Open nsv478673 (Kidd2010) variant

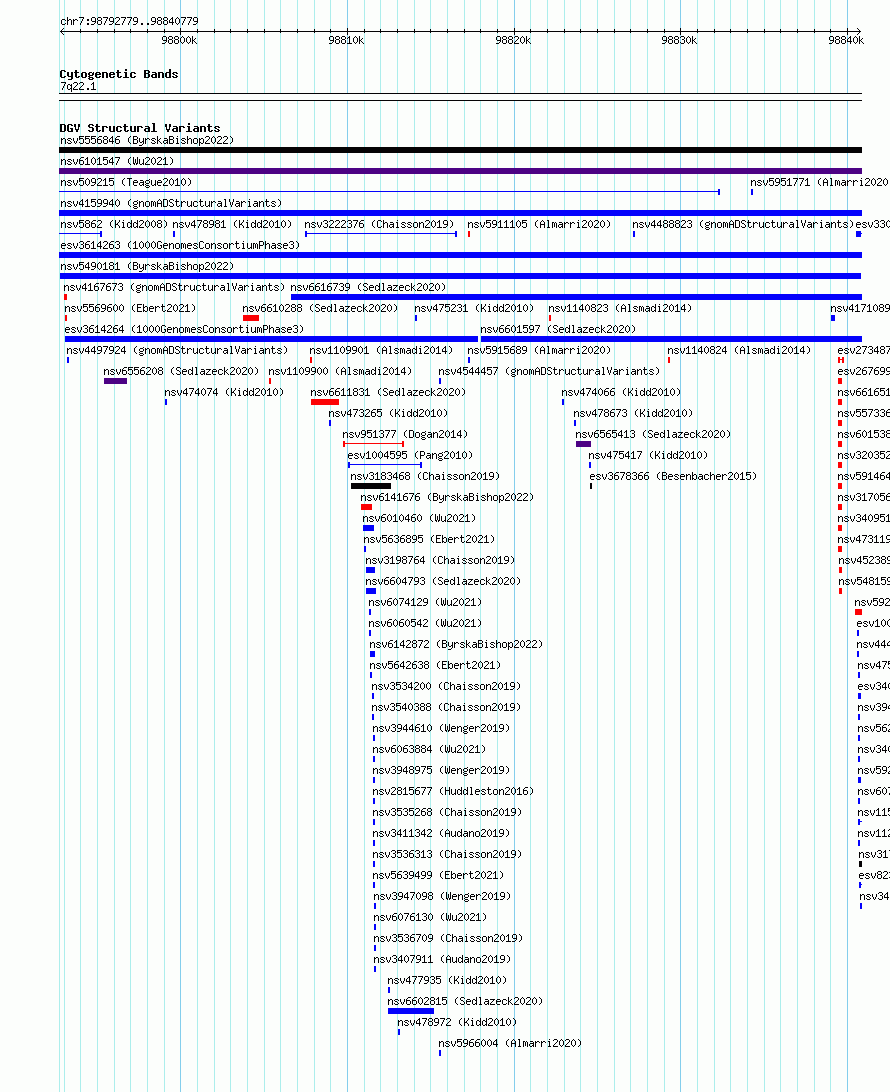pyautogui.click(x=633, y=413)
